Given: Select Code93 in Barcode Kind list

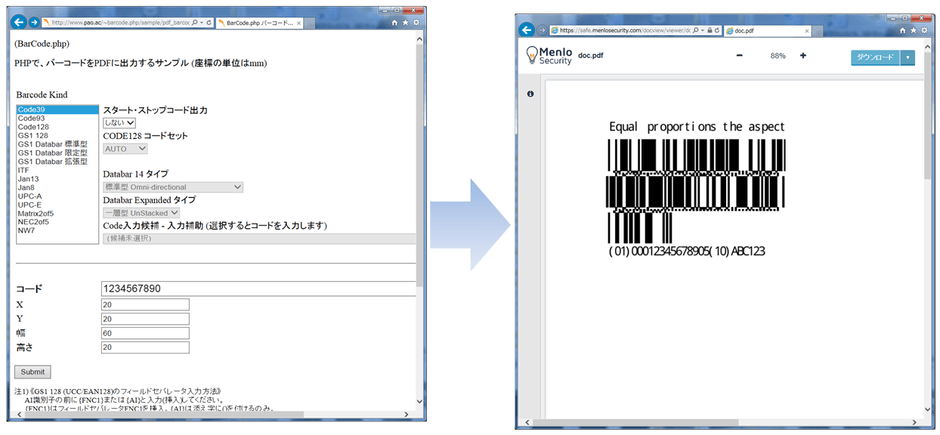Looking at the screenshot, I should tap(57, 118).
